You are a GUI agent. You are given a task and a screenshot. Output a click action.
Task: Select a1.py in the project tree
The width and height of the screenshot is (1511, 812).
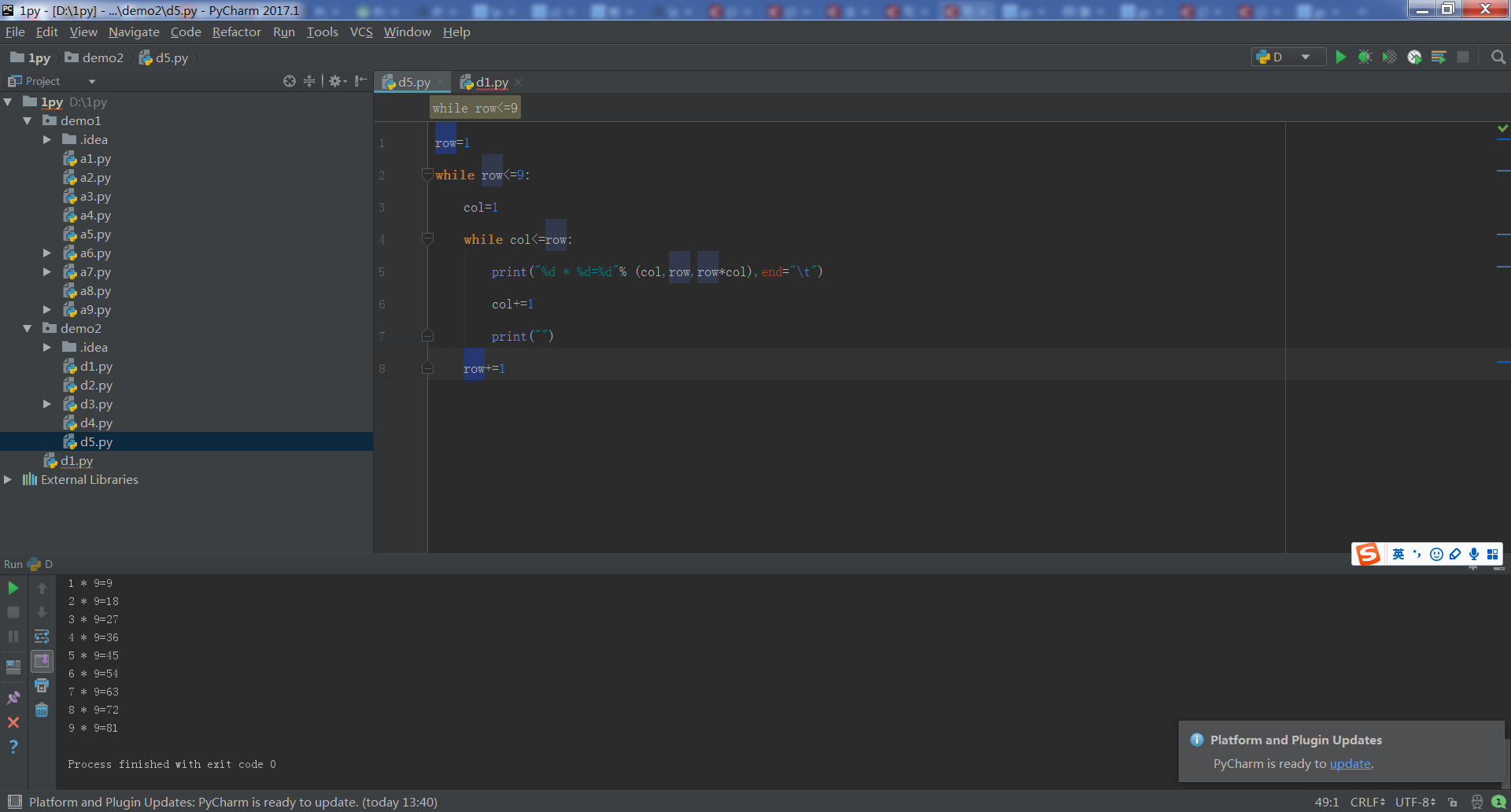(95, 158)
